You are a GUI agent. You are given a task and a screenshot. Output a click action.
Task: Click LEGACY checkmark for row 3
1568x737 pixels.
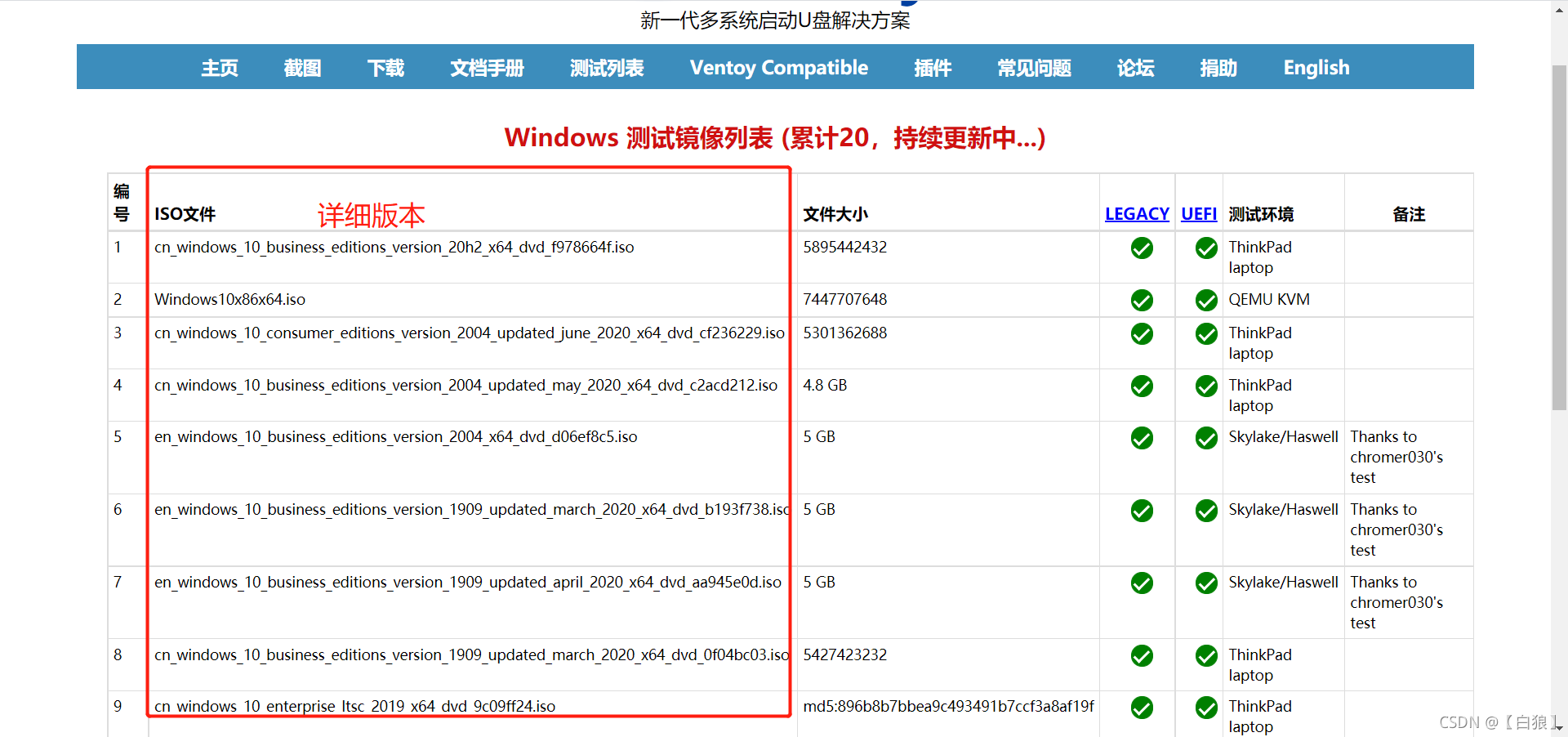[1142, 334]
